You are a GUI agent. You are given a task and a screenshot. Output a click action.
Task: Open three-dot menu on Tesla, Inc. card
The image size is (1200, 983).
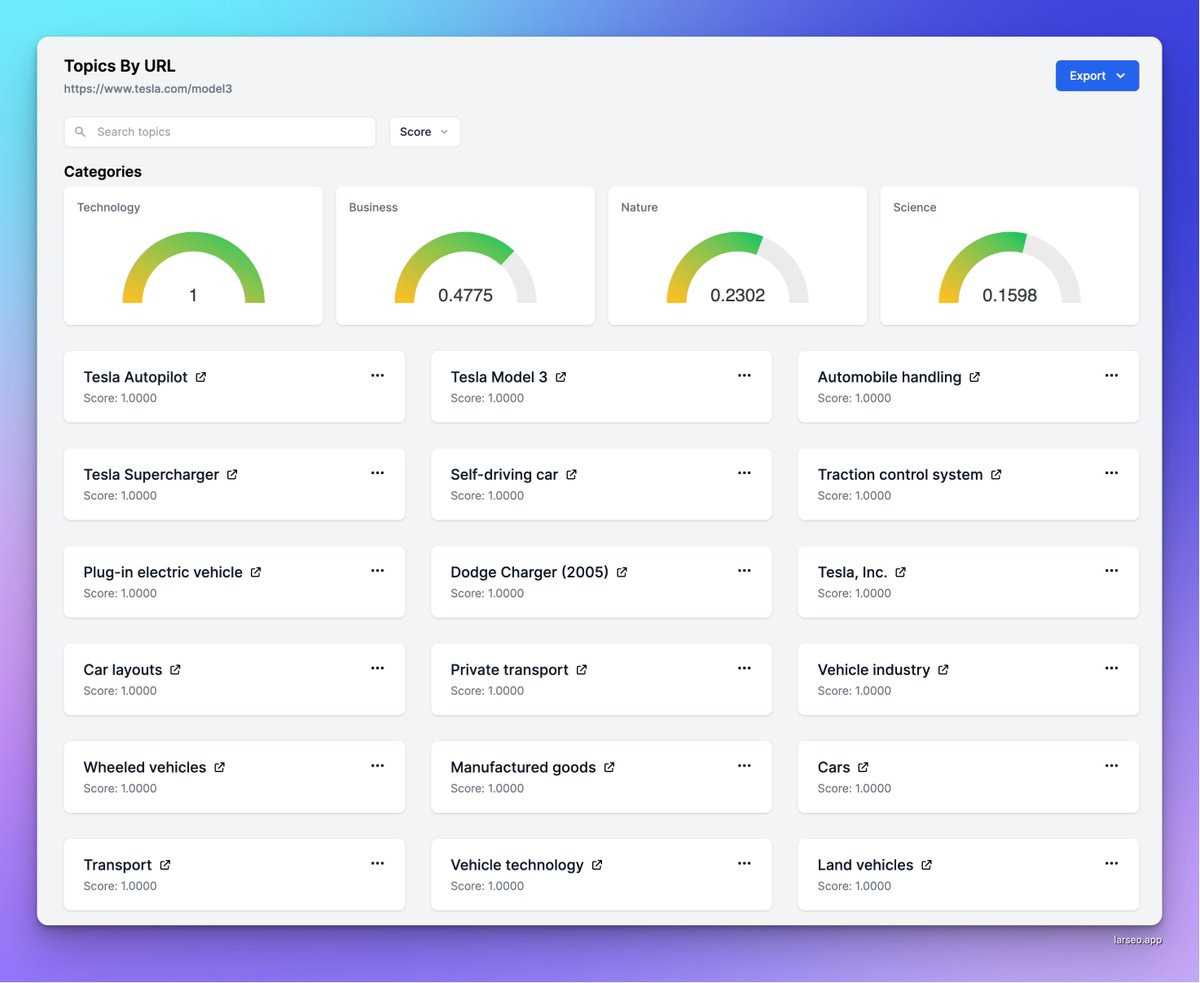[x=1111, y=570]
